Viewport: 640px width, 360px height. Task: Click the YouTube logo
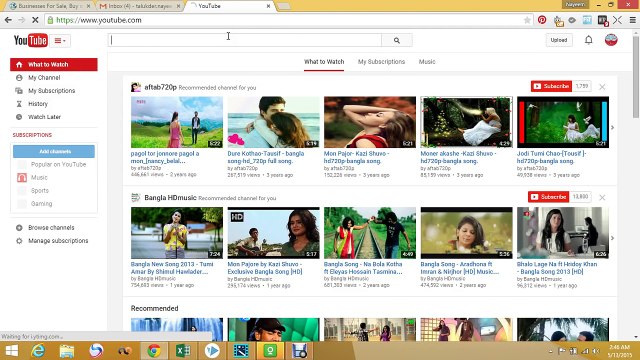(x=31, y=40)
